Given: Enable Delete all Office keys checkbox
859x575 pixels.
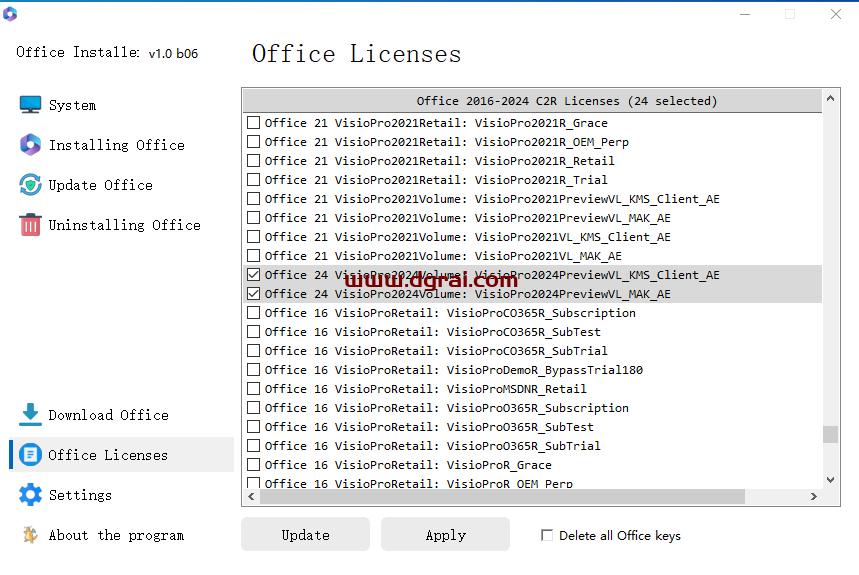Looking at the screenshot, I should (547, 535).
